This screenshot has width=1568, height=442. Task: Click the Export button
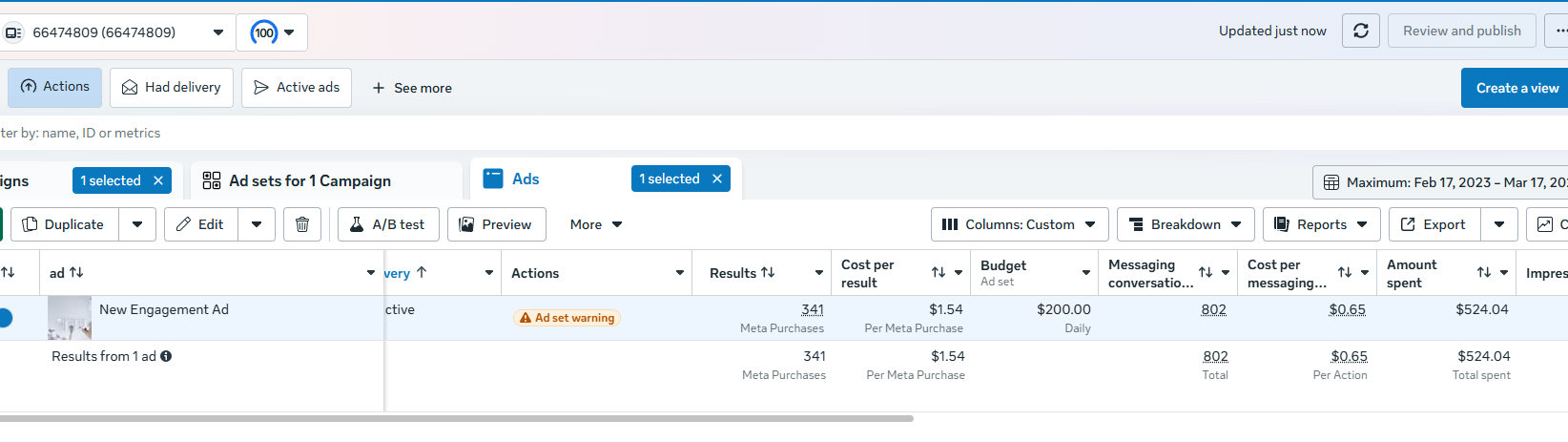point(1434,224)
